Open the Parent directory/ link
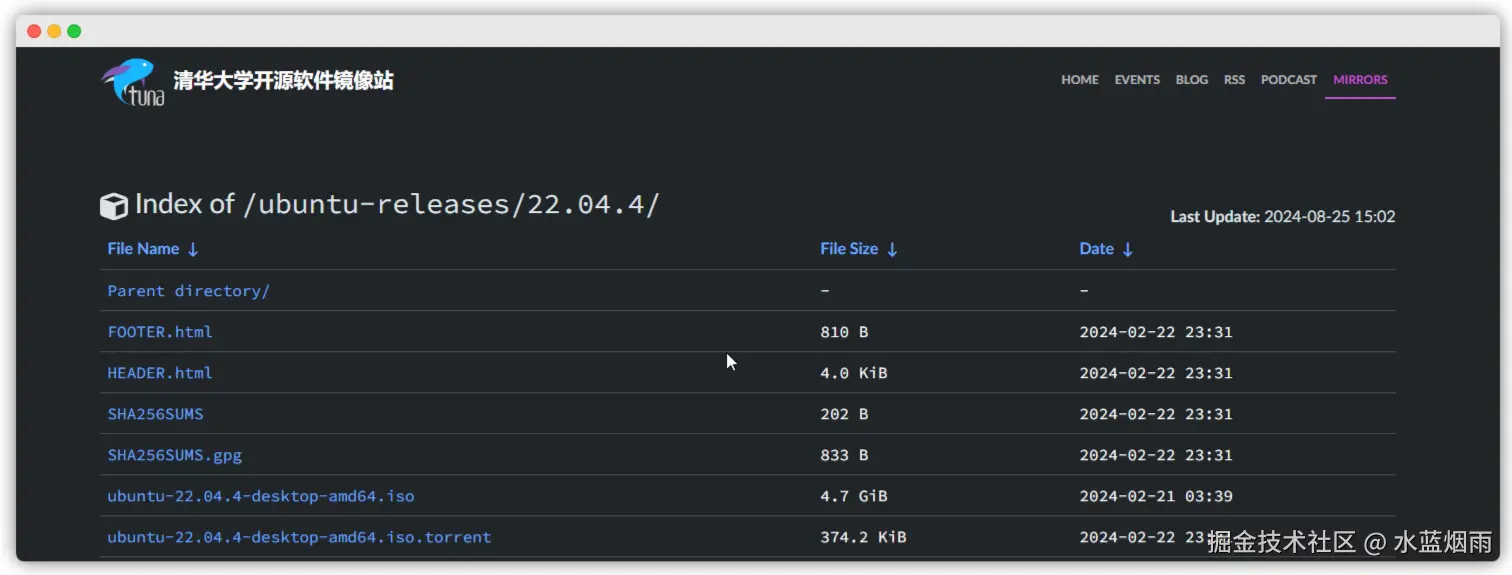Screen dimensions: 1512x575 189,291
